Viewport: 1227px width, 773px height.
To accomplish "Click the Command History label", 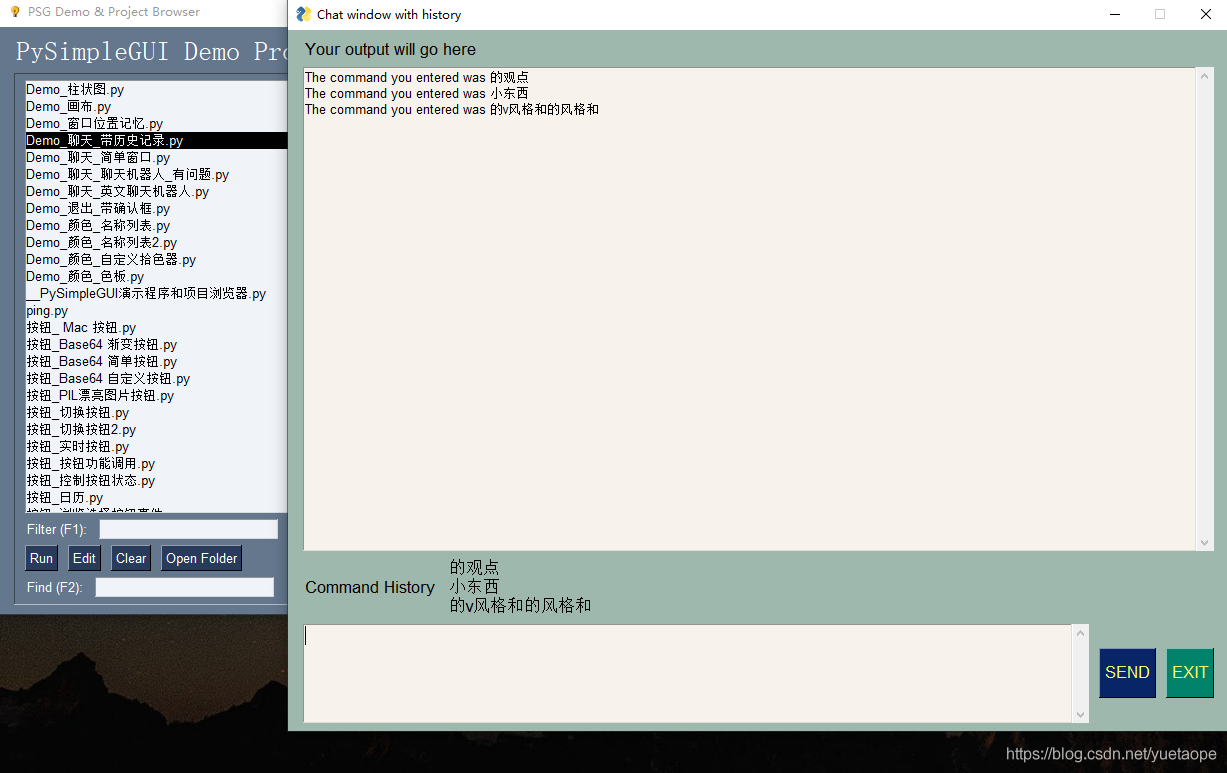I will (370, 587).
